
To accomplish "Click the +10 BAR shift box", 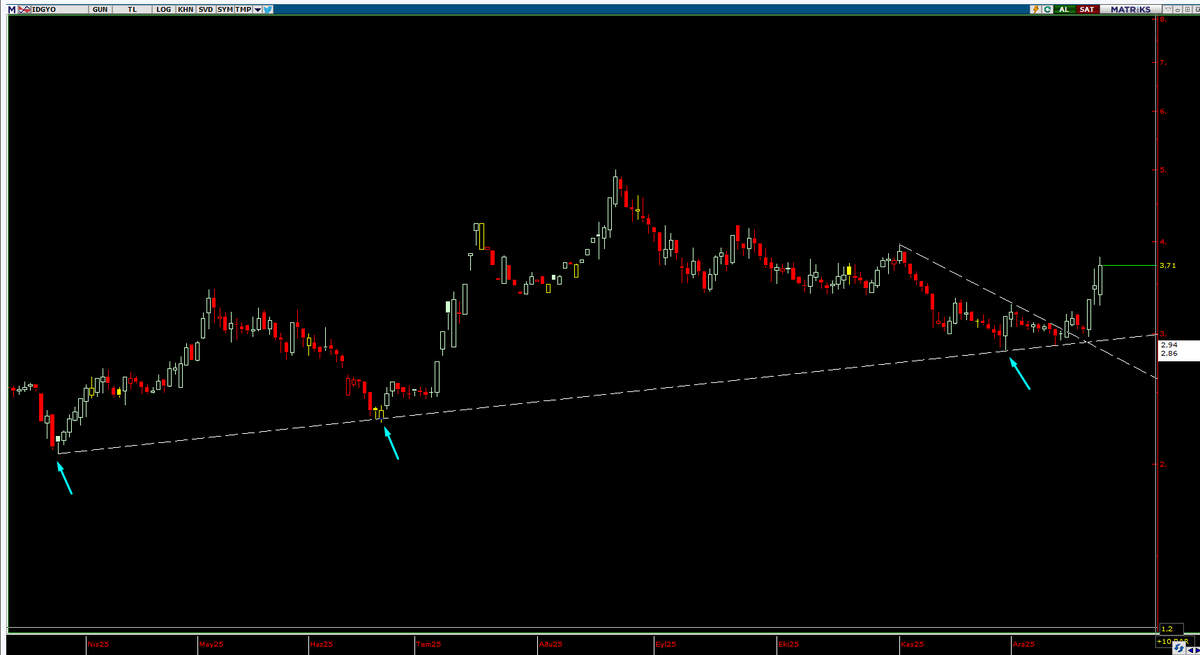I will click(x=1174, y=641).
